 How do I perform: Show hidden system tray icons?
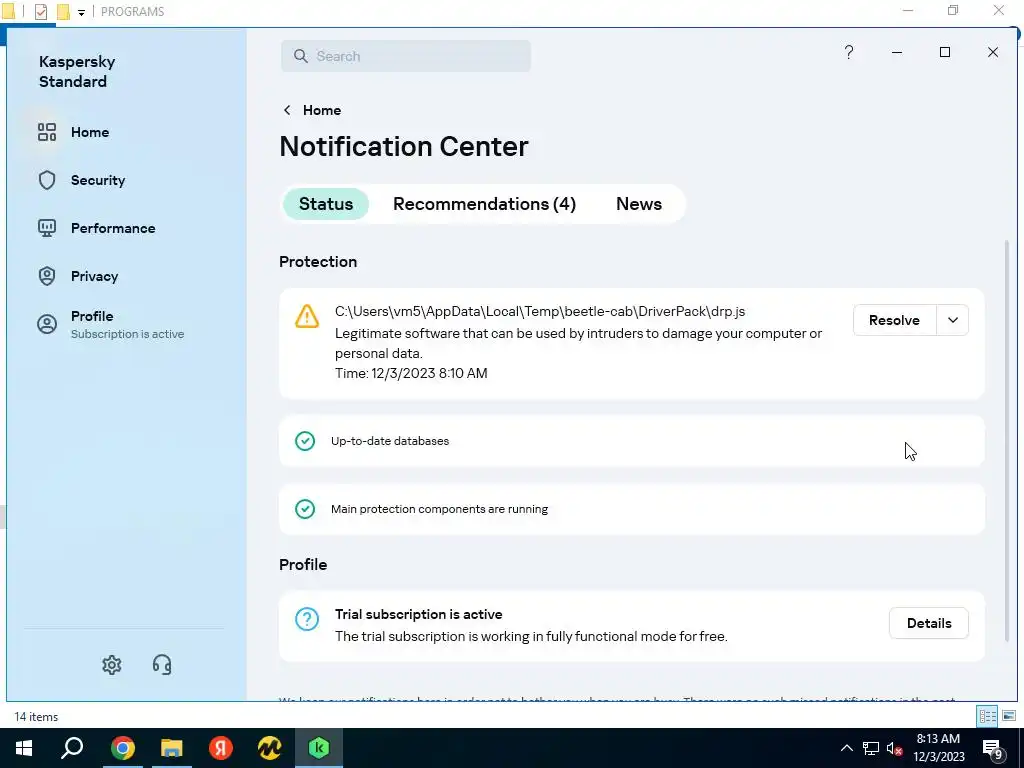click(846, 748)
